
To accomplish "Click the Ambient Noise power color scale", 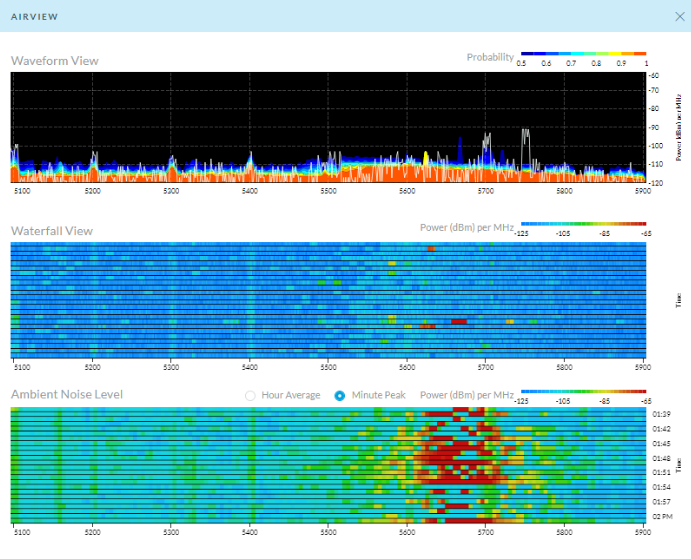I will pyautogui.click(x=583, y=391).
